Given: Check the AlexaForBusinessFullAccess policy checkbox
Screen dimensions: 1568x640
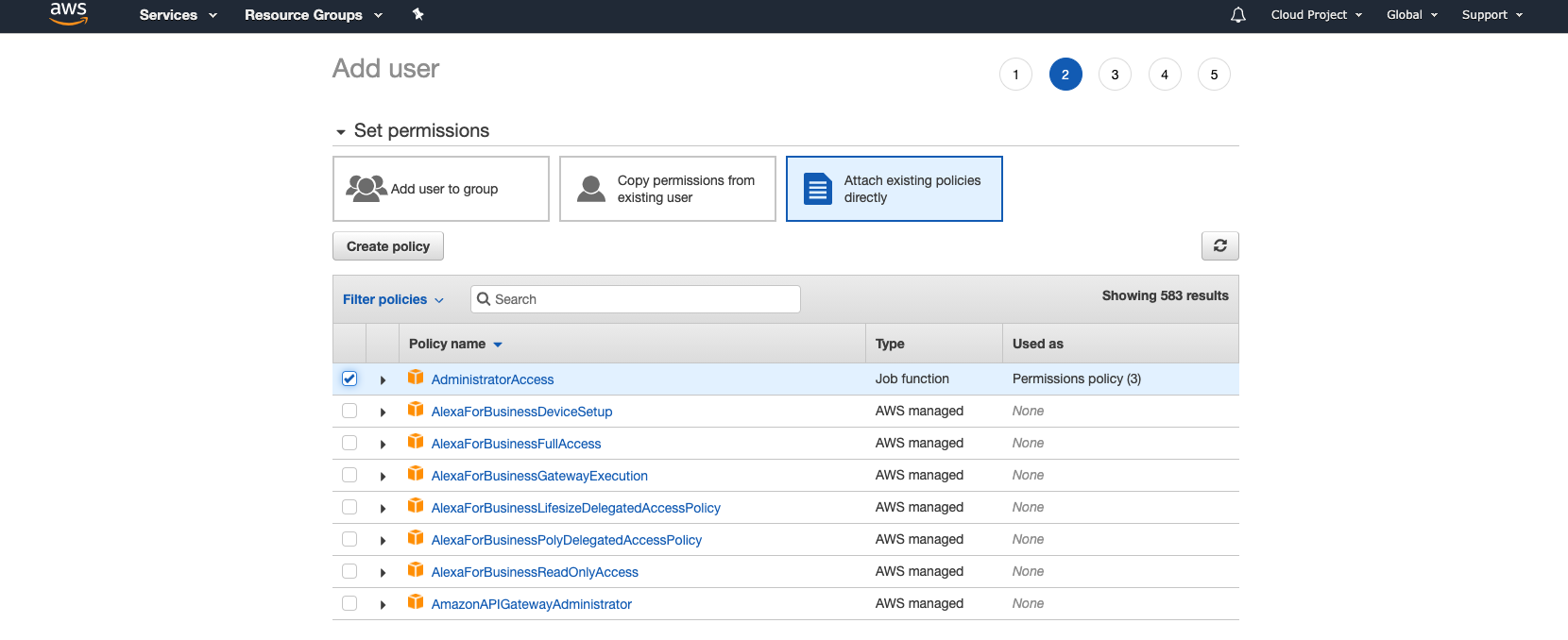Looking at the screenshot, I should [349, 443].
